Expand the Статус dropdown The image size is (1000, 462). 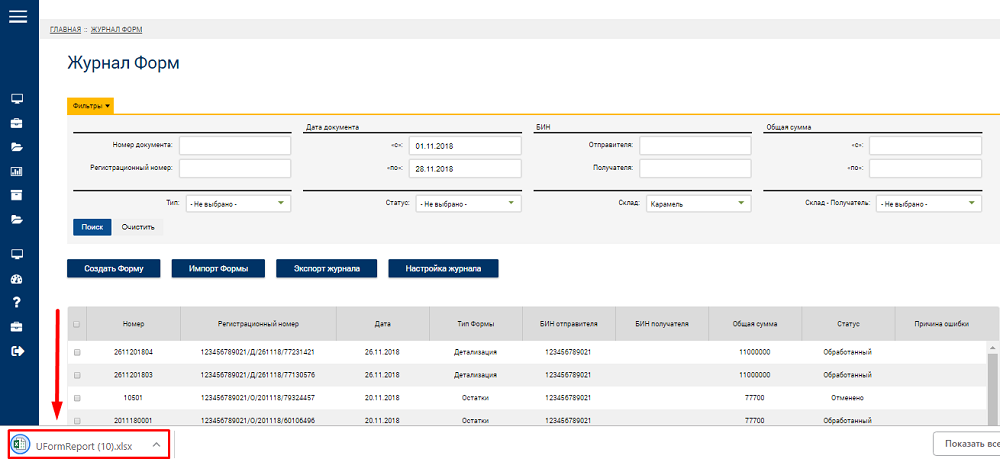tap(469, 204)
